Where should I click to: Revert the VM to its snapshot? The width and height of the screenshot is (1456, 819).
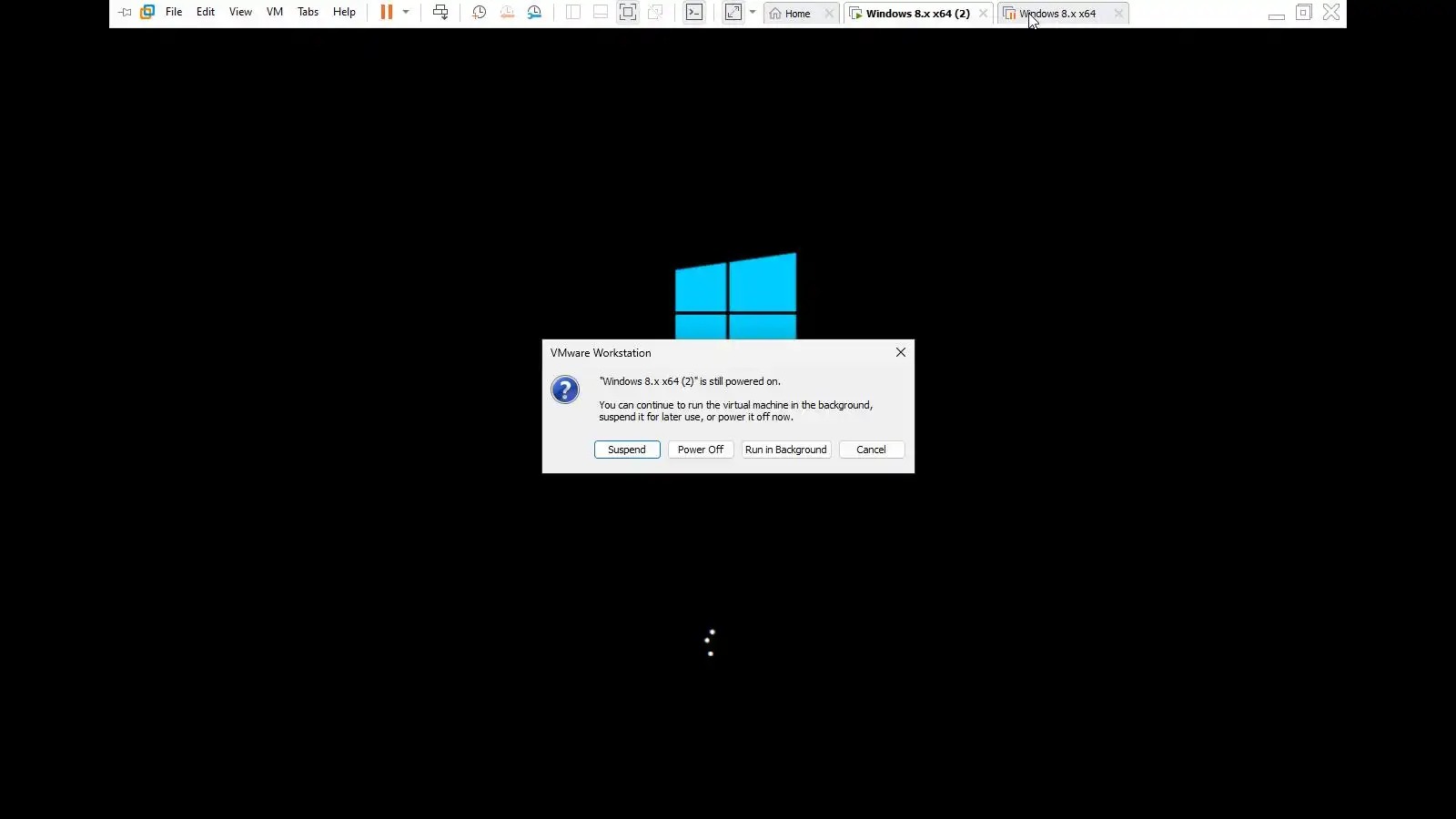coord(507,13)
